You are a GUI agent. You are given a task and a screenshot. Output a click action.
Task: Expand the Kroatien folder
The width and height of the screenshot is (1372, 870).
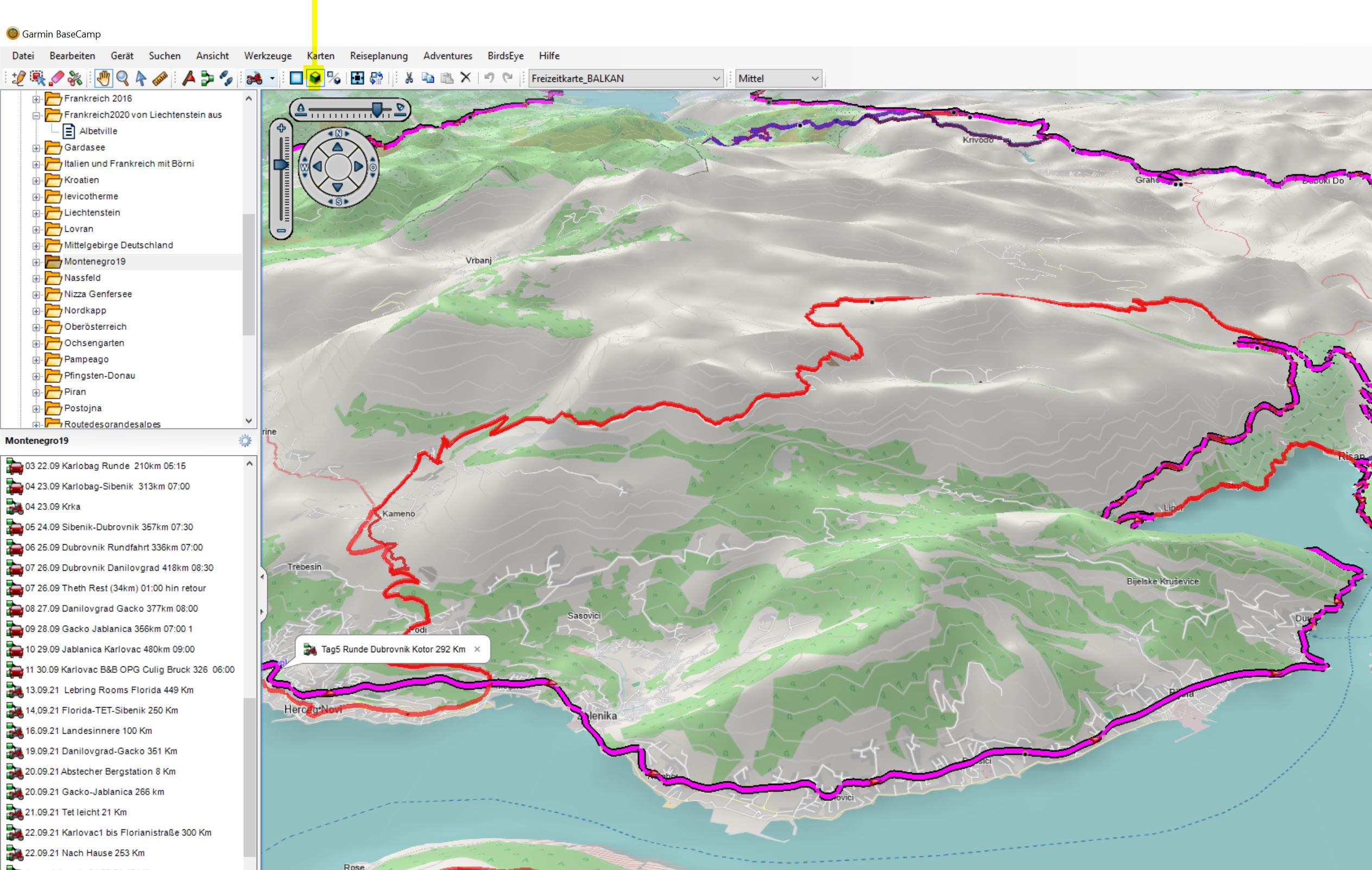coord(36,181)
